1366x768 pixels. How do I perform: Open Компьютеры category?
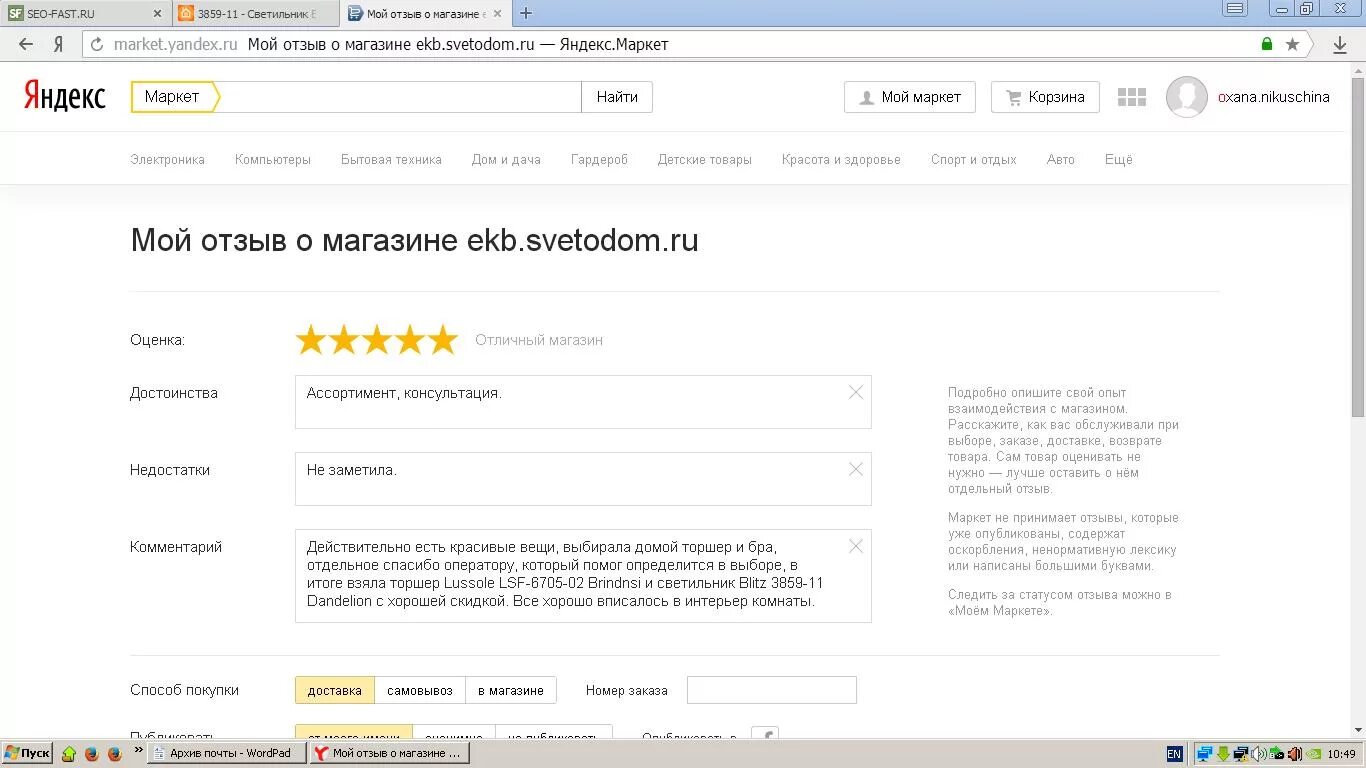pos(273,160)
